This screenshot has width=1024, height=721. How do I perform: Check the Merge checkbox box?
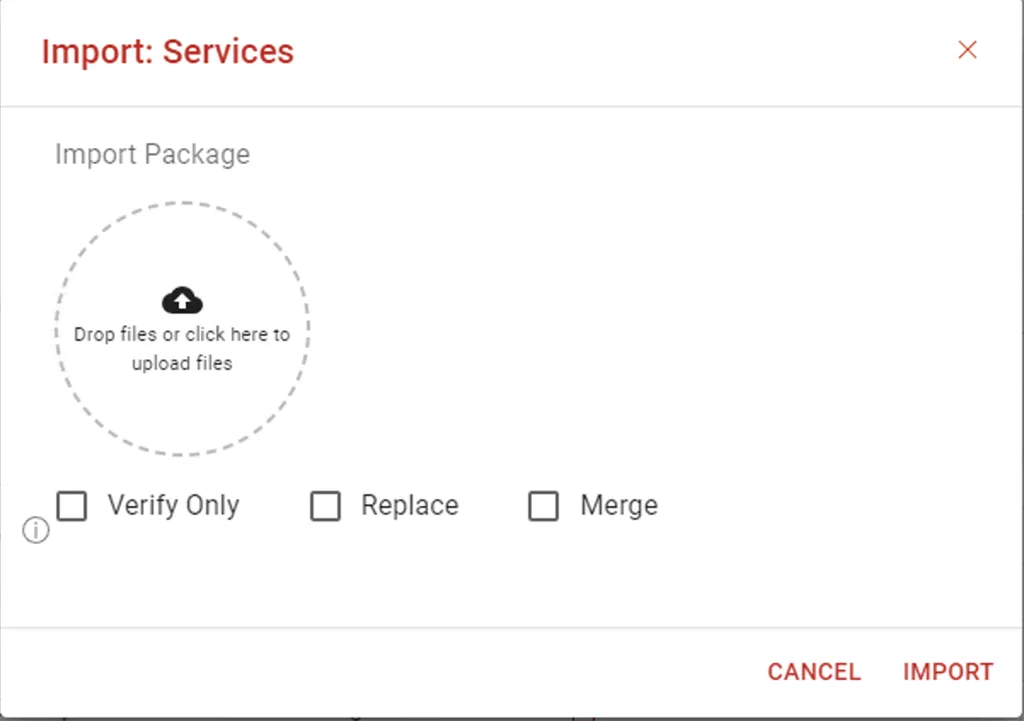point(543,505)
